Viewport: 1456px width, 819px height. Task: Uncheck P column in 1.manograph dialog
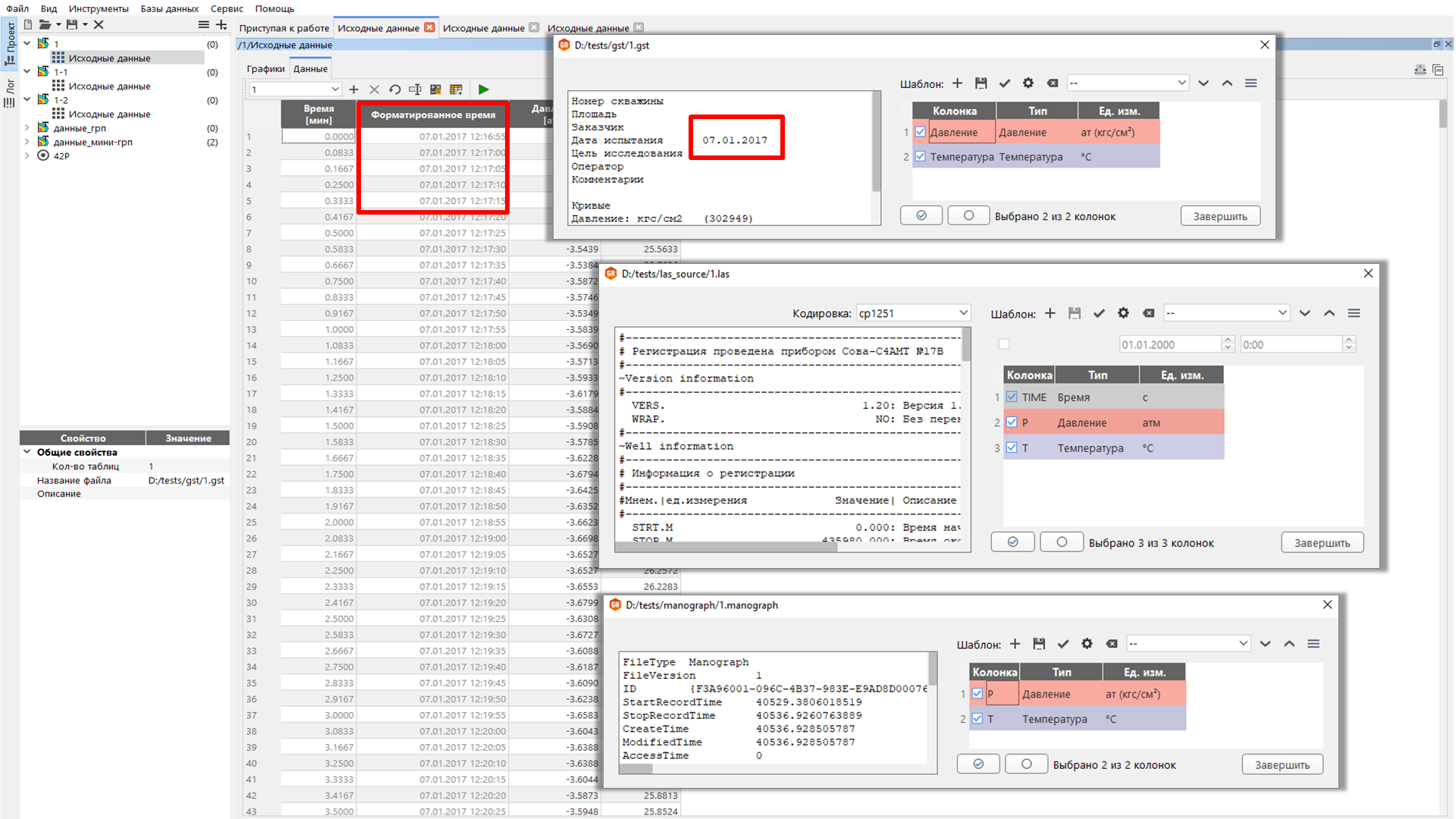[x=977, y=694]
